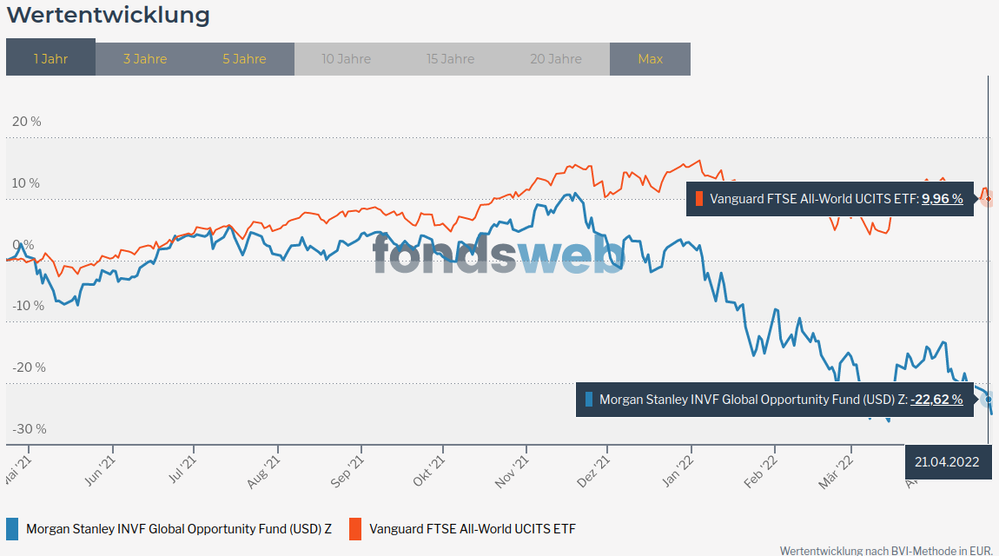Click the blue Morgan Stanley legend swatch

pyautogui.click(x=12, y=529)
